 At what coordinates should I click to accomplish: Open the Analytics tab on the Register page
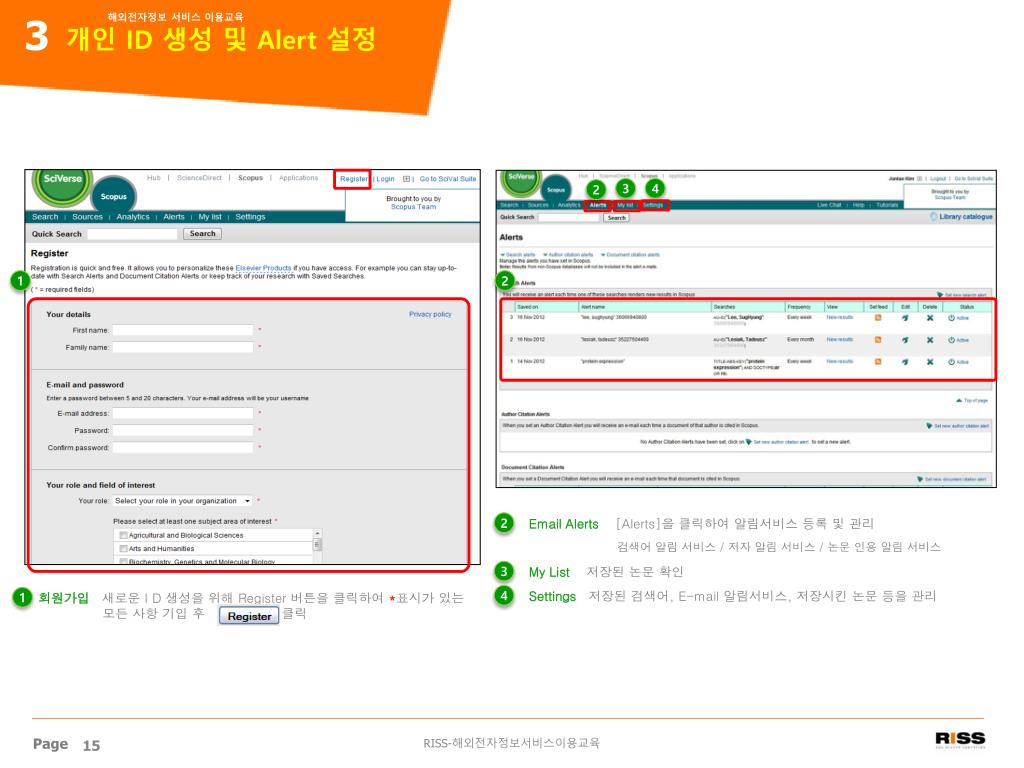(x=133, y=217)
